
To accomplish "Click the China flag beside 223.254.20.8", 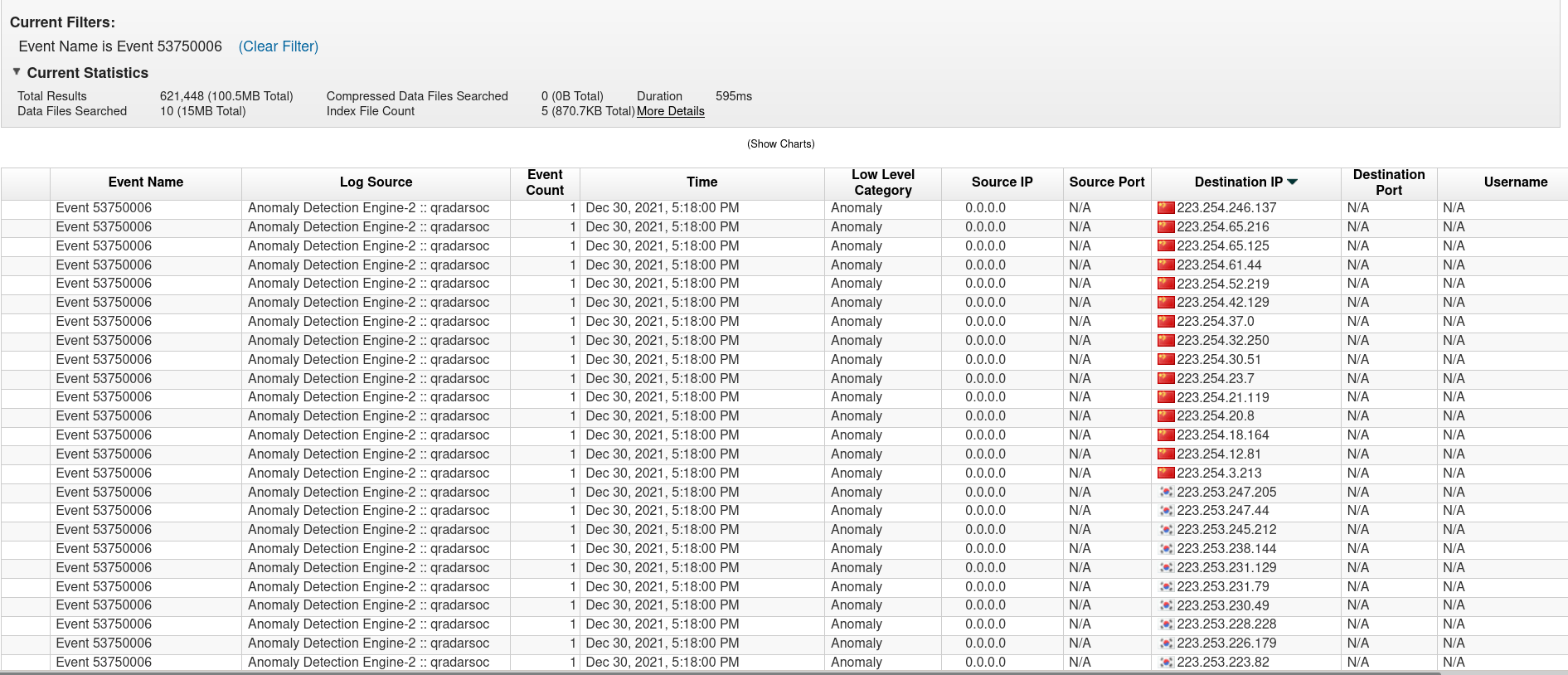I will pos(1166,416).
